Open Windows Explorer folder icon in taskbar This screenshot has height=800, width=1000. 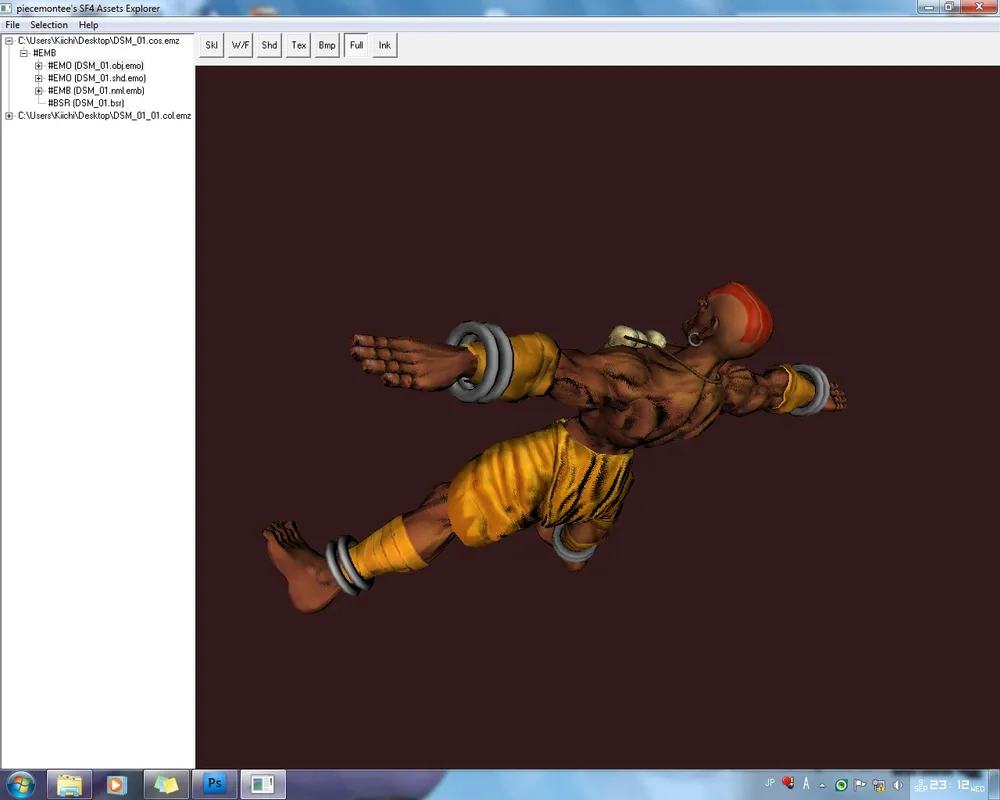click(69, 784)
